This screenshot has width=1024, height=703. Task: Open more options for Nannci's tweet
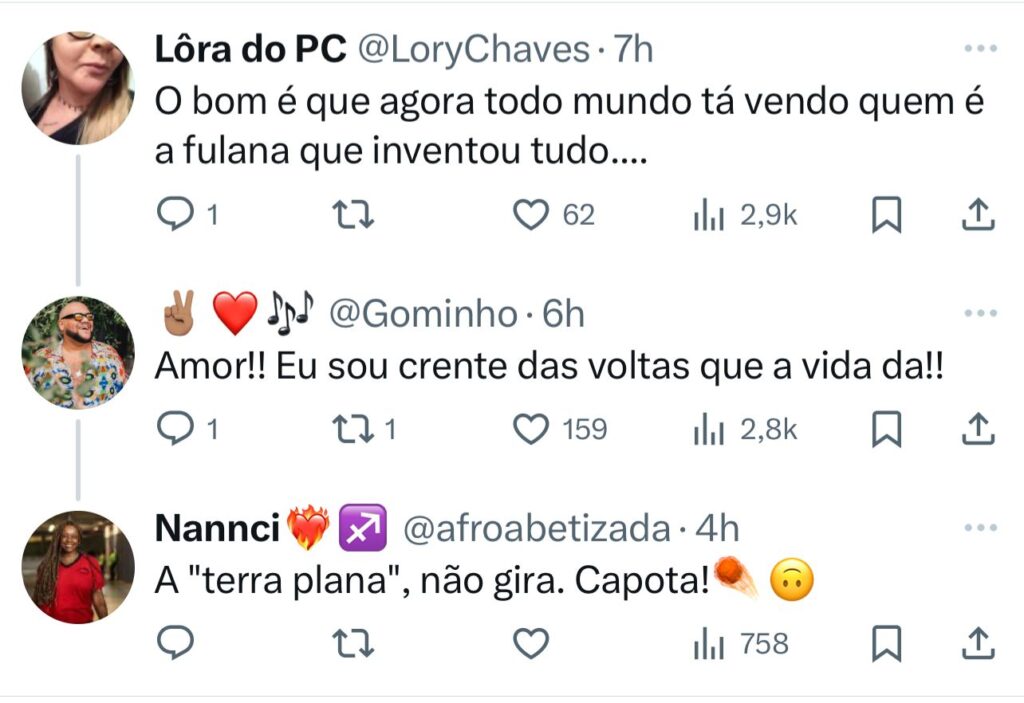[x=979, y=529]
